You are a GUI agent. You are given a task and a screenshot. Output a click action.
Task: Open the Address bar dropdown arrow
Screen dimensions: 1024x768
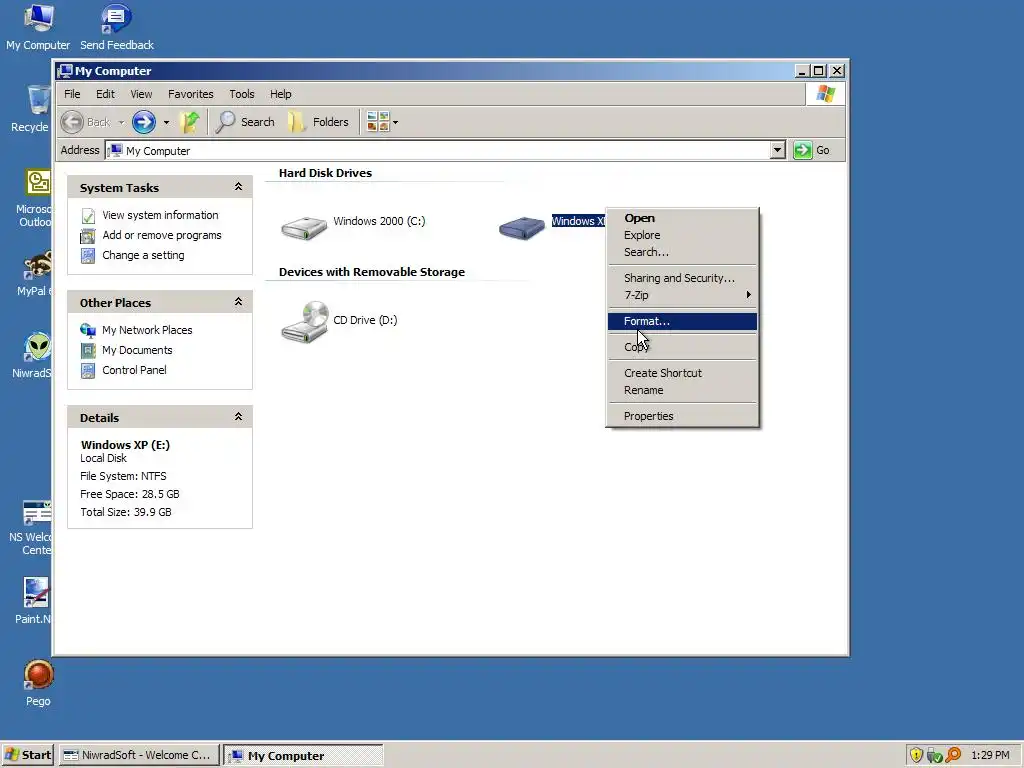(777, 150)
